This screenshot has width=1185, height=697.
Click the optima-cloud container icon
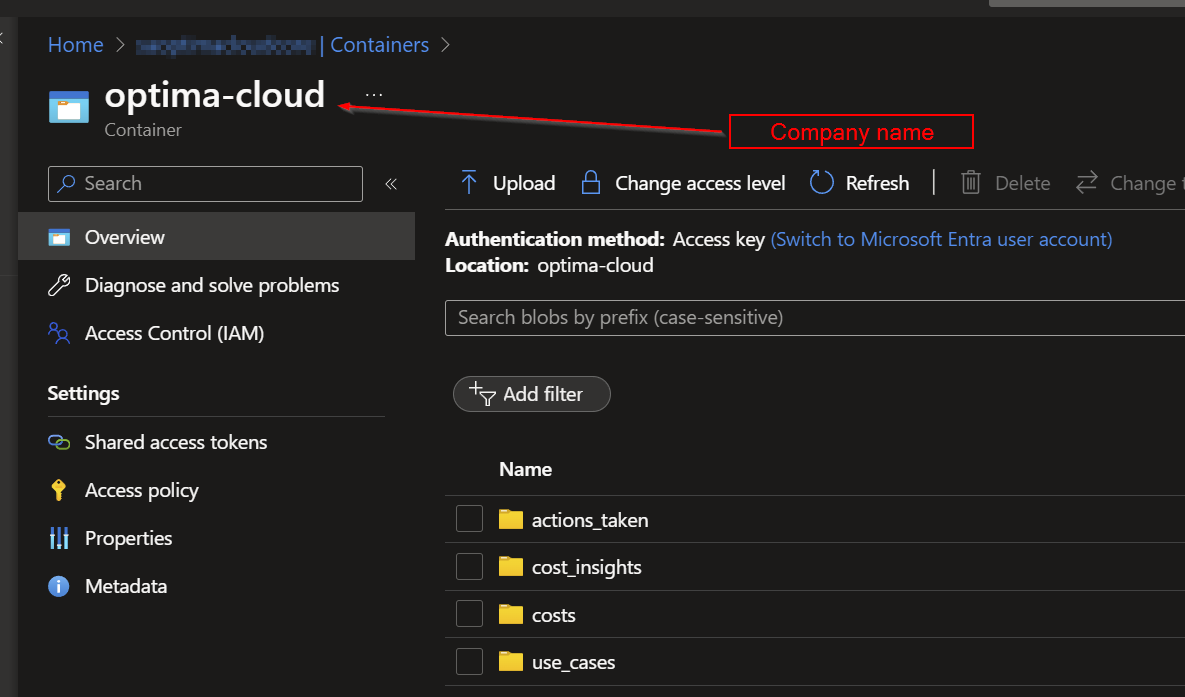[69, 107]
